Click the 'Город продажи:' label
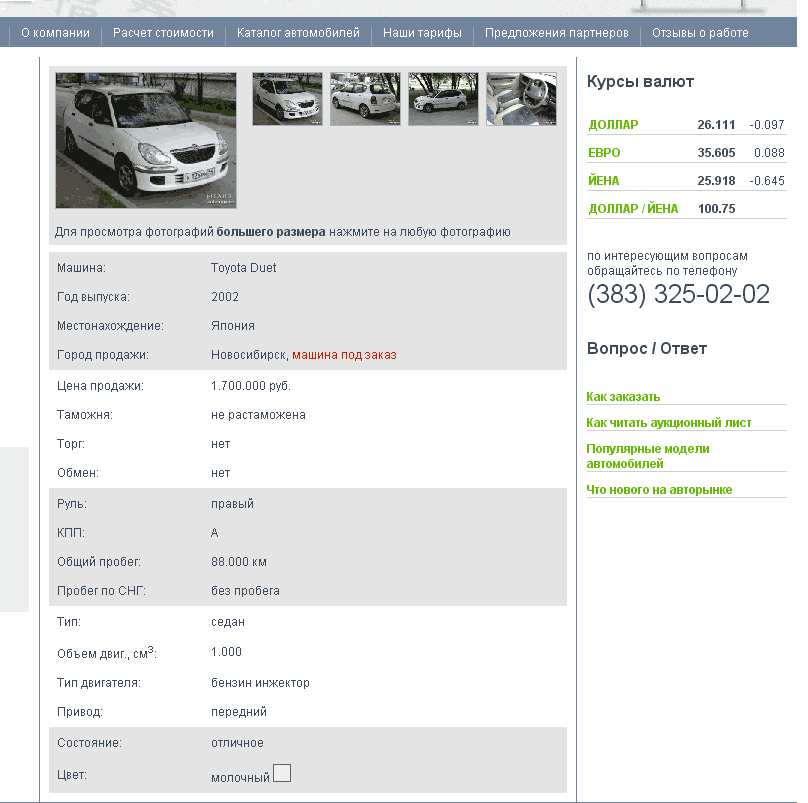Image resolution: width=808 pixels, height=803 pixels. 103,355
